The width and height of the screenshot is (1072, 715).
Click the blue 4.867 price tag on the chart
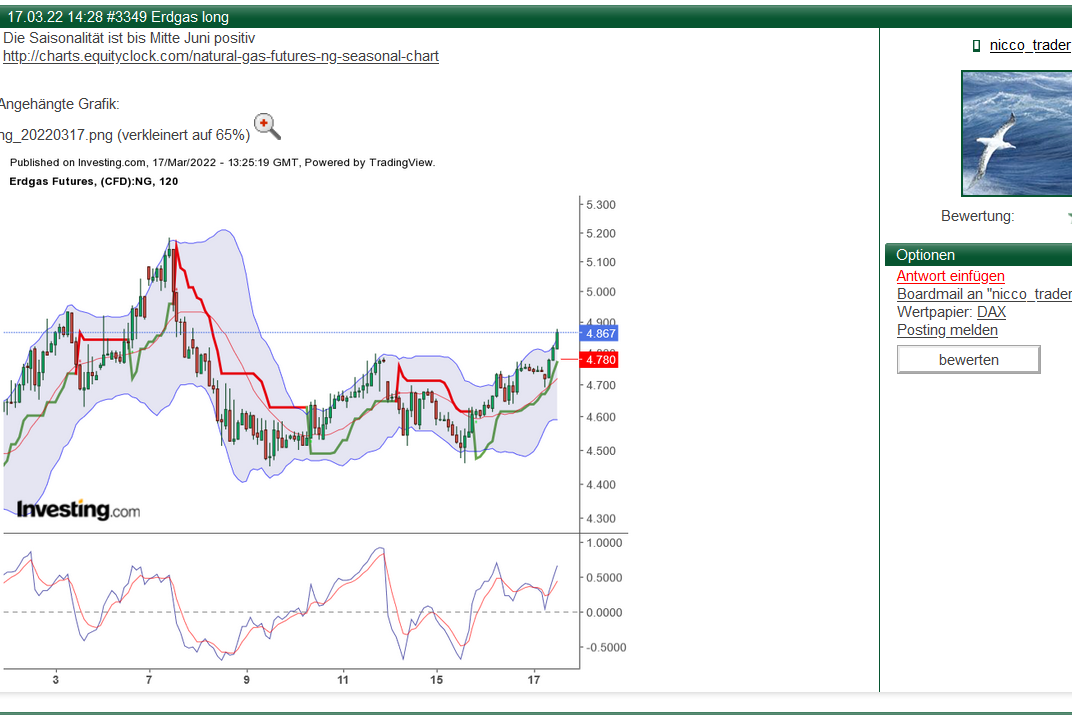(x=598, y=333)
